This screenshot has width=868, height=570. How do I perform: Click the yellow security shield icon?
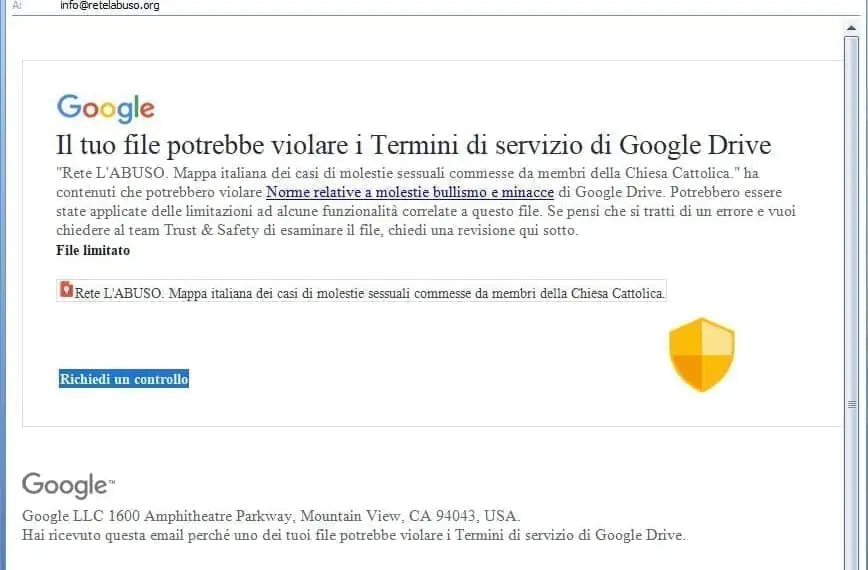point(701,355)
